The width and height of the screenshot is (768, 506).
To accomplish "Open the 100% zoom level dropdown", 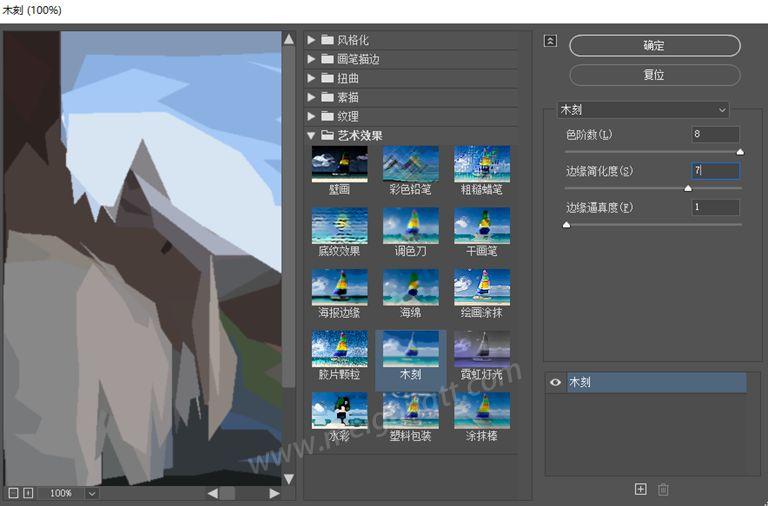I will pyautogui.click(x=92, y=493).
